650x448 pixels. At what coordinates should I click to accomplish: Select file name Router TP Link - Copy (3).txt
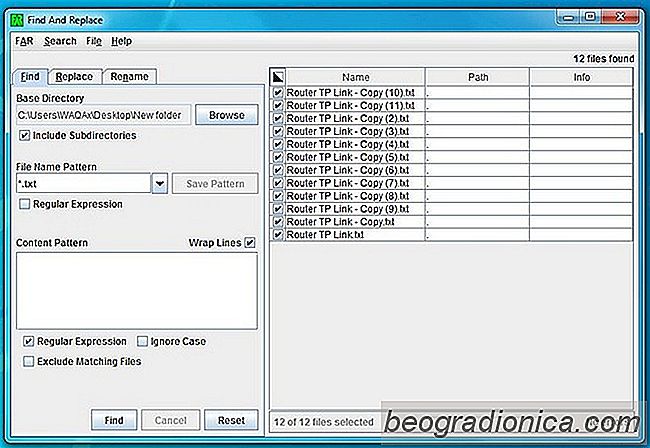click(x=348, y=131)
